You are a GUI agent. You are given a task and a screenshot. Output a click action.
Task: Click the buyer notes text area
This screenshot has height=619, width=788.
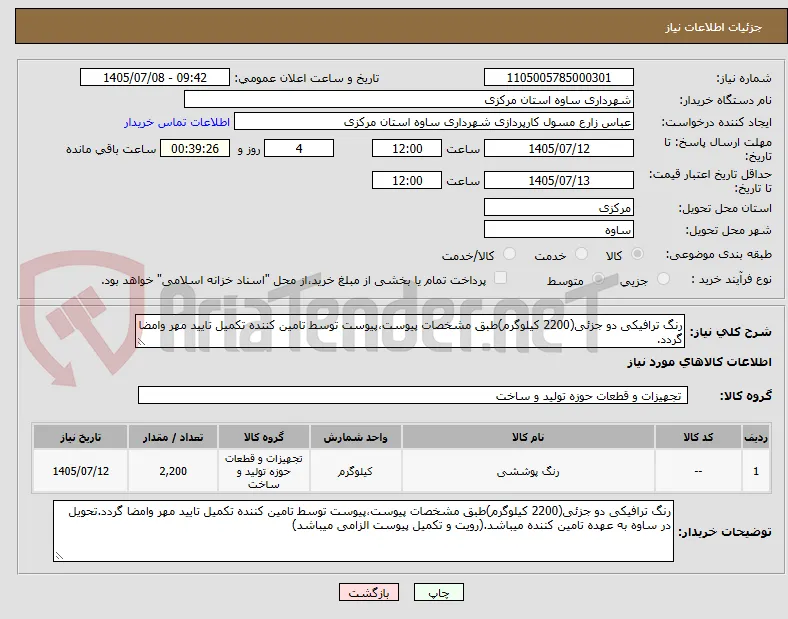[x=363, y=531]
